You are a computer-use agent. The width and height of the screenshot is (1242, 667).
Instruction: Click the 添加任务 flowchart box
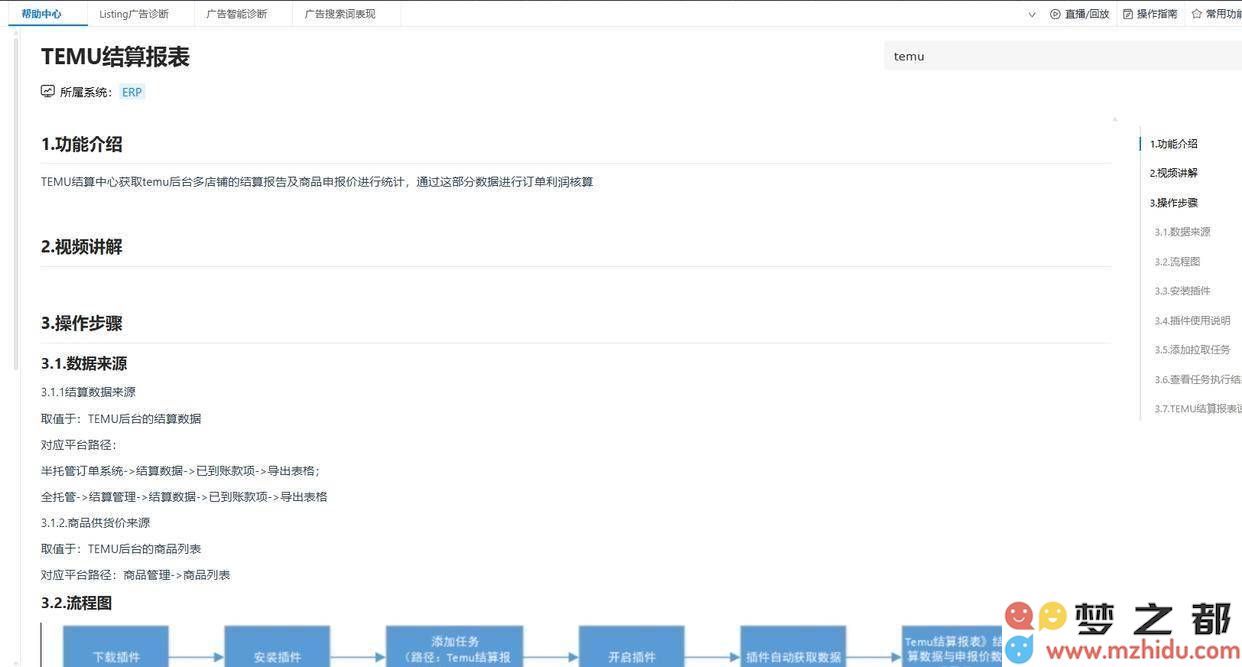pos(455,646)
